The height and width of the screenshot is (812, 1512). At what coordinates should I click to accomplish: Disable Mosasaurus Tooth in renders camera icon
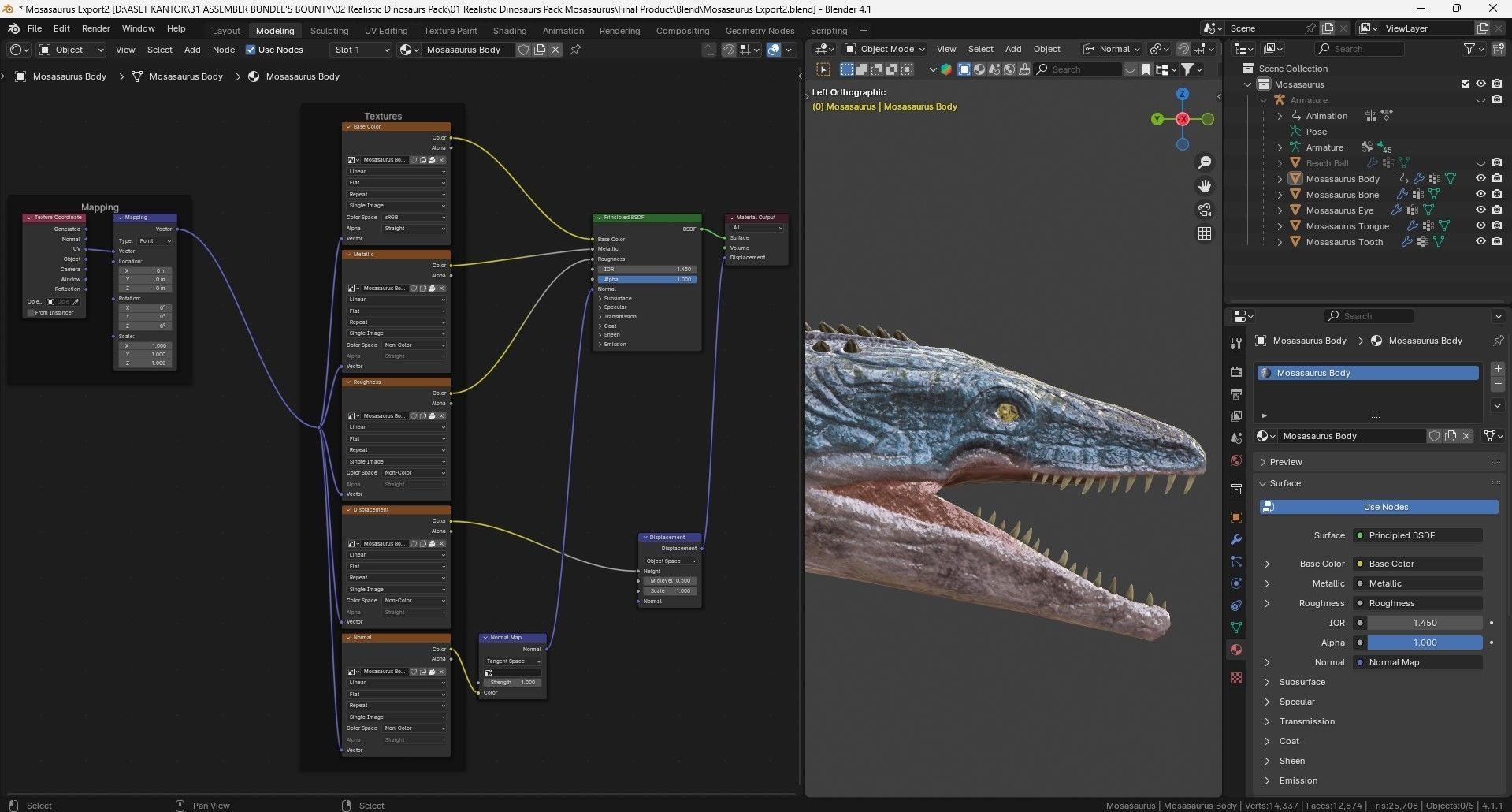point(1496,242)
